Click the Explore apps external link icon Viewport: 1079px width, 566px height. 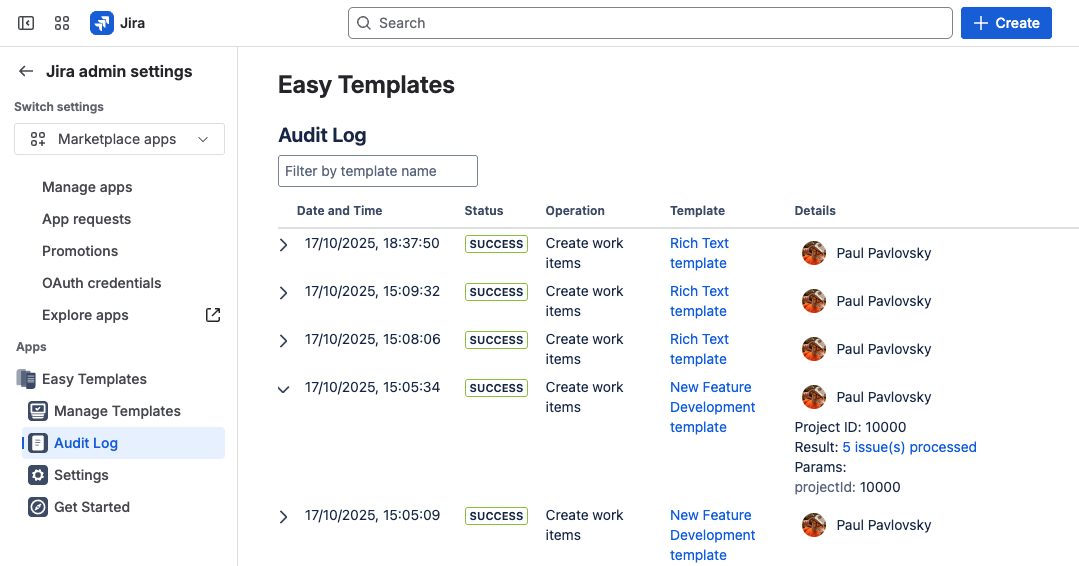213,315
